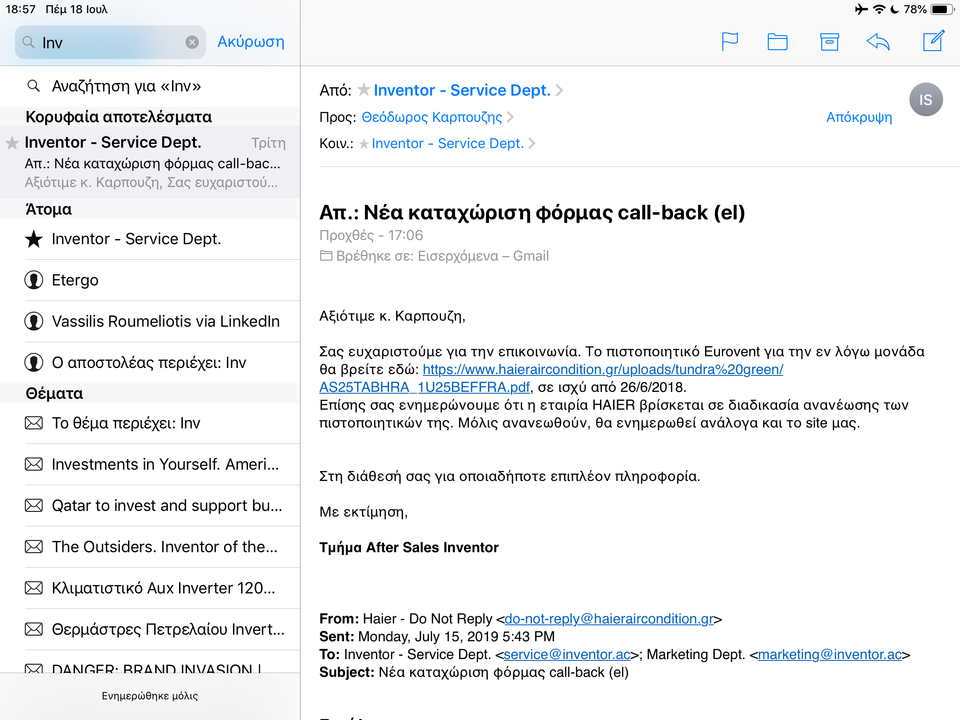The height and width of the screenshot is (720, 960).
Task: Tap the Wi-Fi icon in the status bar
Action: coord(879,9)
